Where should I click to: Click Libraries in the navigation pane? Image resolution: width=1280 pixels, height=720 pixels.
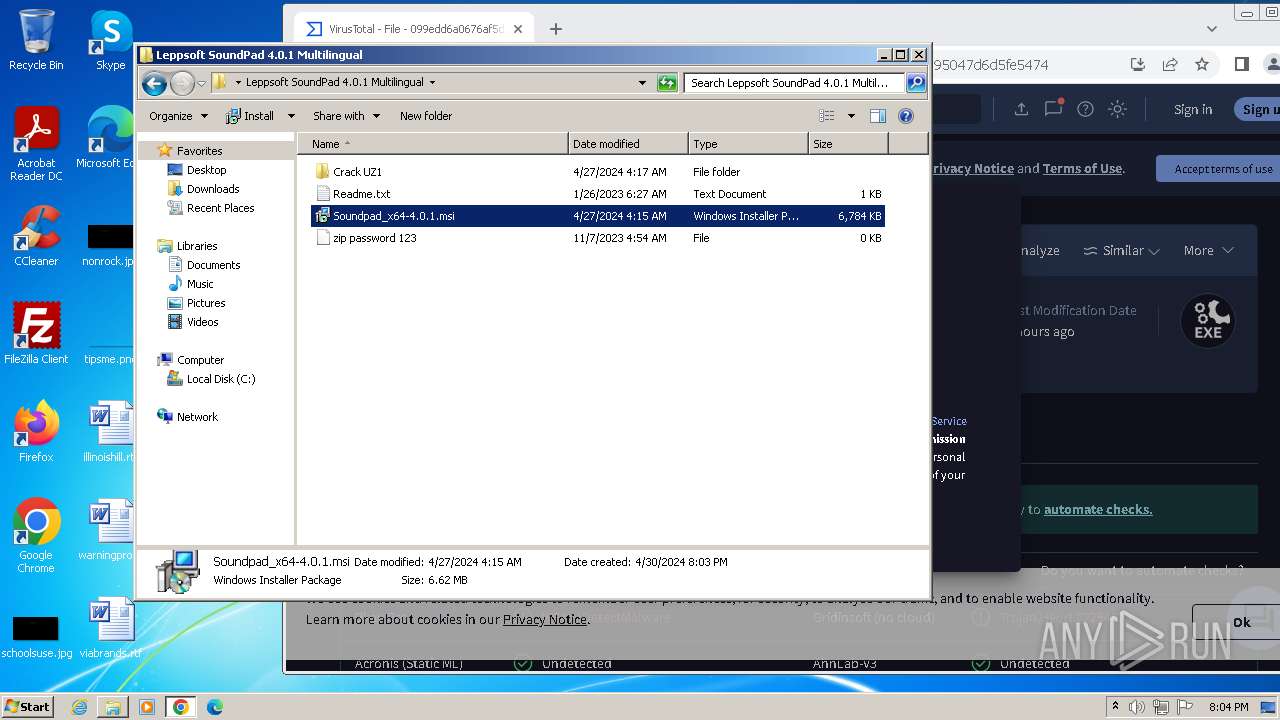pyautogui.click(x=197, y=246)
